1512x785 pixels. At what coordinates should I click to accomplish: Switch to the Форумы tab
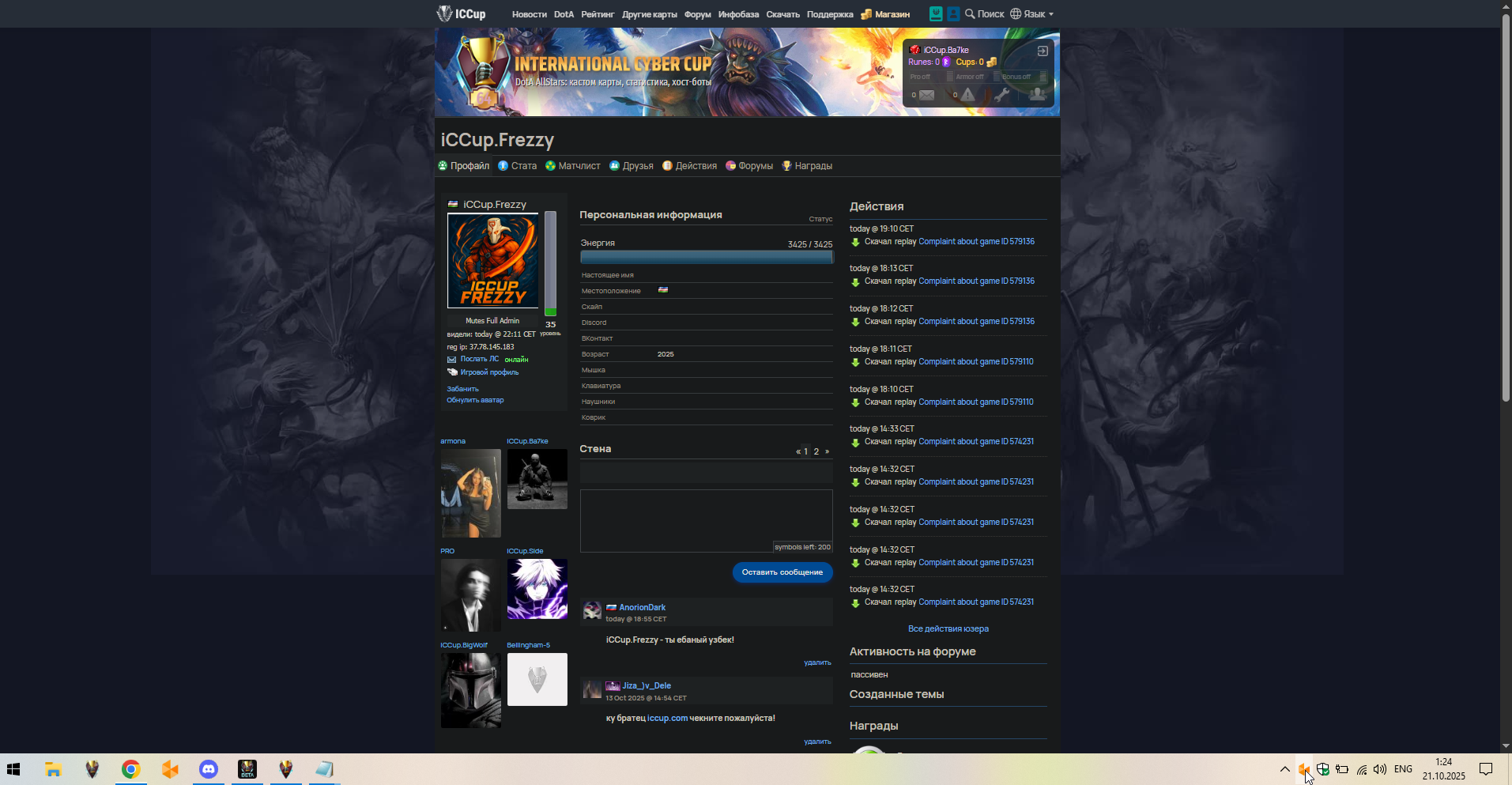pyautogui.click(x=749, y=166)
